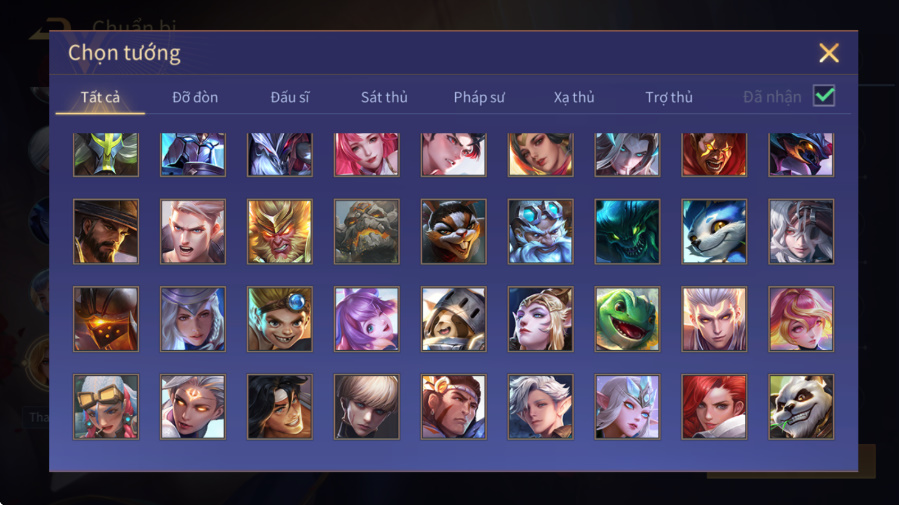Toggle the Đã nhận checkbox
899x505 pixels.
(824, 96)
